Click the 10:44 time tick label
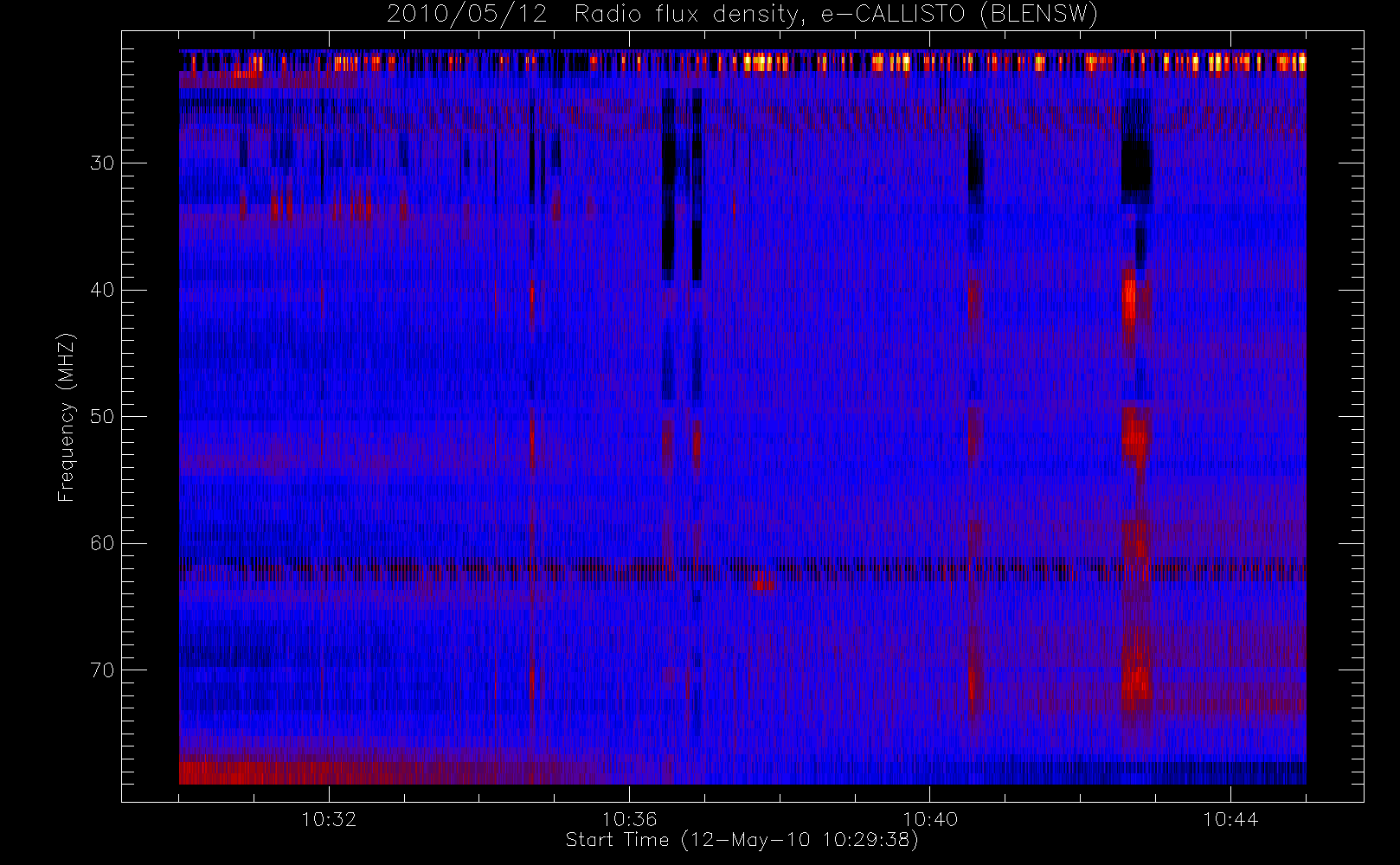Image resolution: width=1400 pixels, height=865 pixels. (1230, 819)
